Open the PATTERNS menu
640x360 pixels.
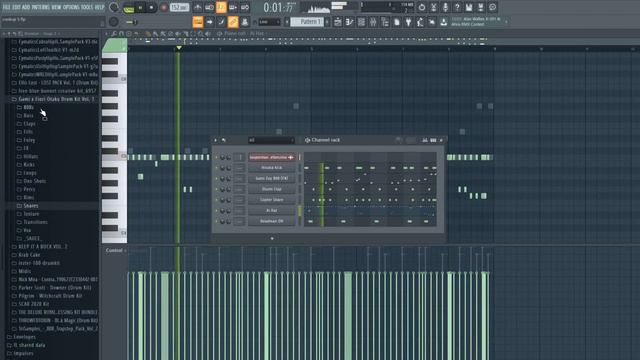tap(41, 7)
